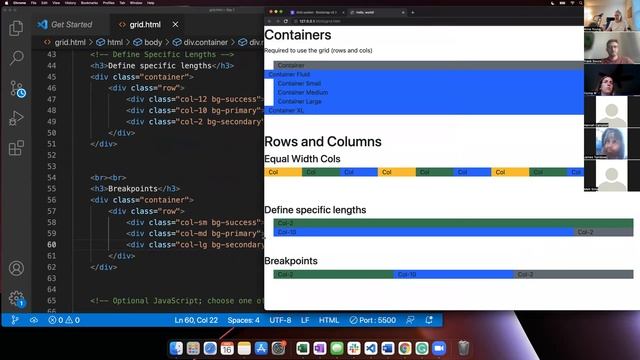This screenshot has width=640, height=360.
Task: Open Bookmarks menu in macOS menu bar
Action: point(89,3)
